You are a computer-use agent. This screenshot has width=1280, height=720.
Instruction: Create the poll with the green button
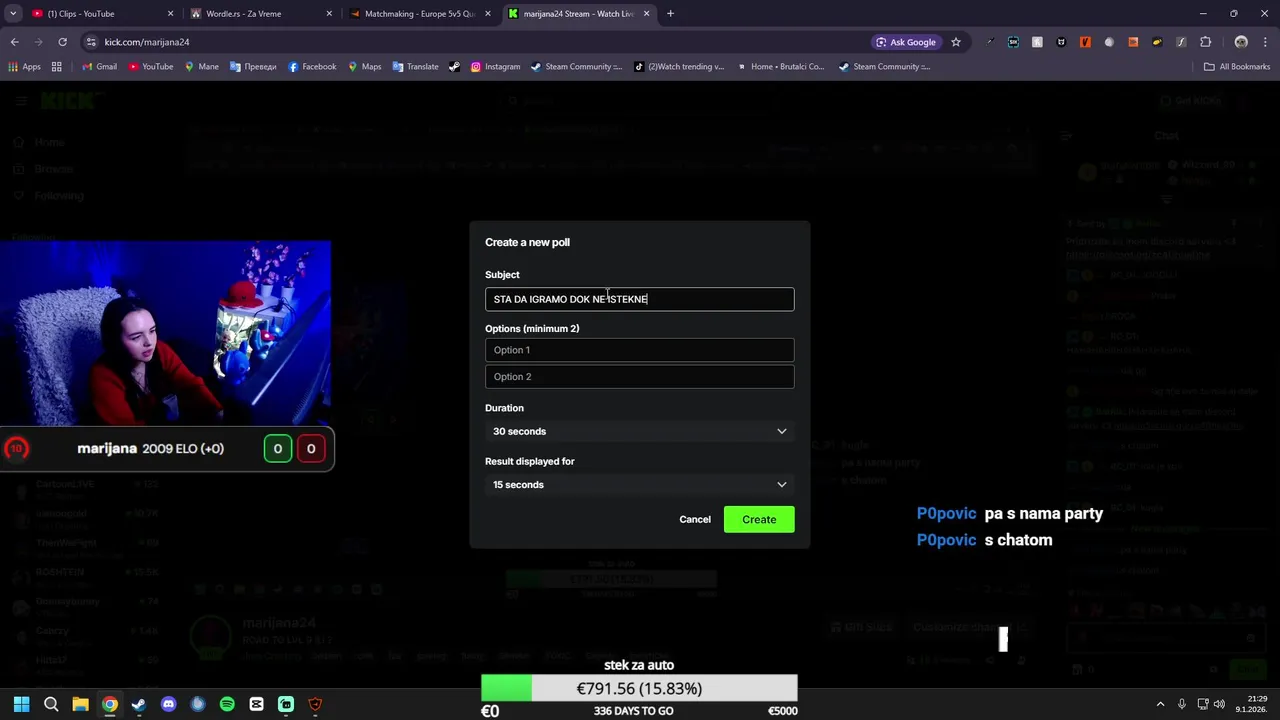pos(759,519)
